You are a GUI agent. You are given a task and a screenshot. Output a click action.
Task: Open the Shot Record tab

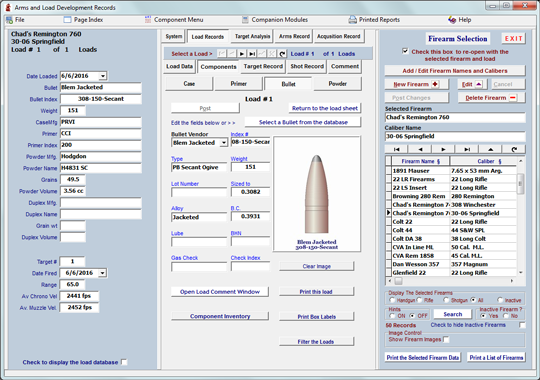(307, 66)
